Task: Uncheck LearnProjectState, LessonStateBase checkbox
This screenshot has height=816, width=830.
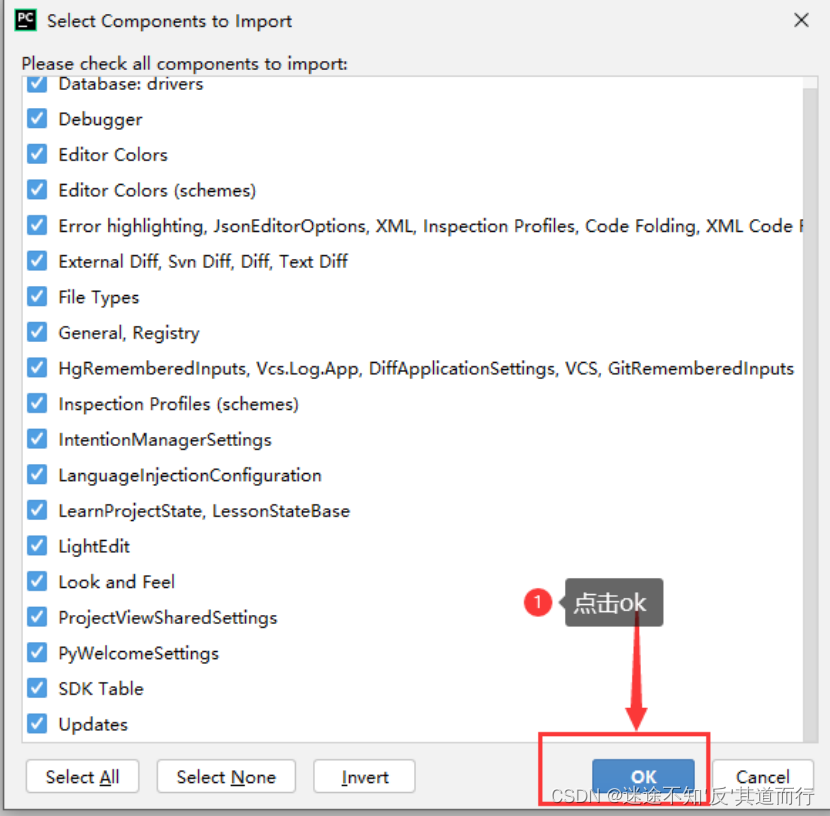Action: 37,510
